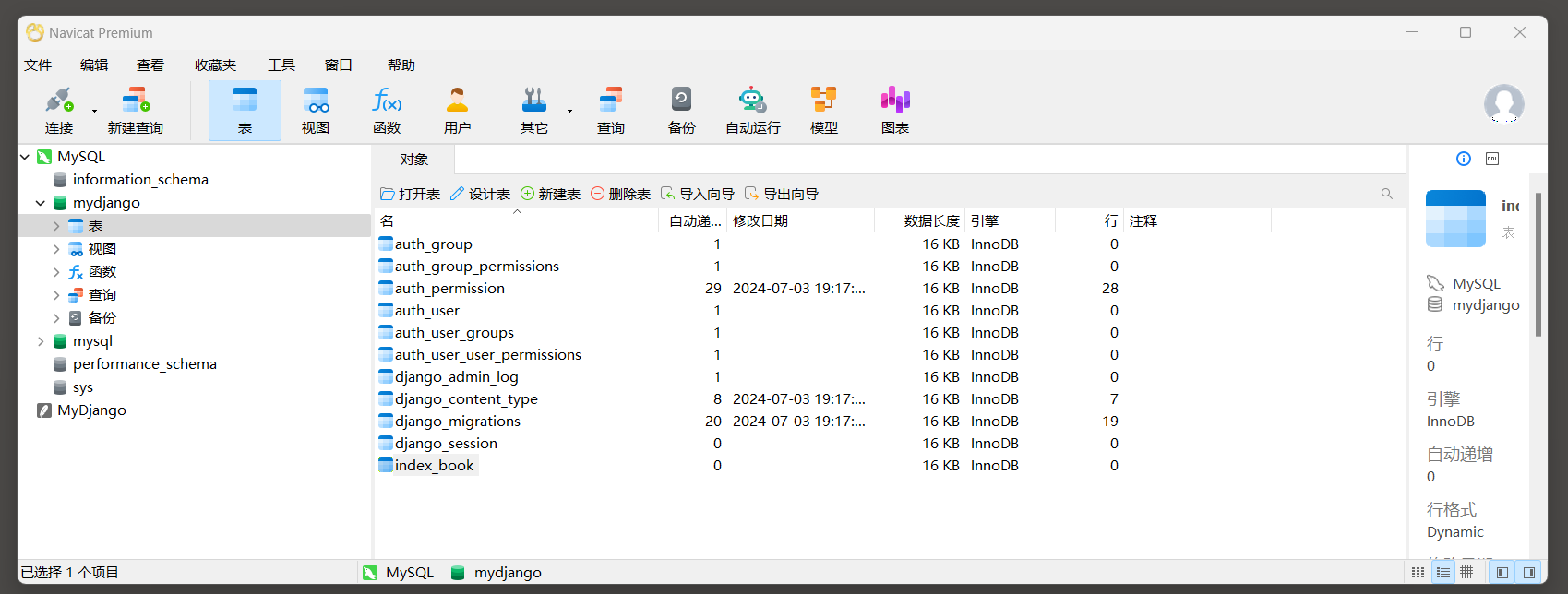Select the sys database in tree
Image resolution: width=1568 pixels, height=594 pixels.
click(82, 387)
